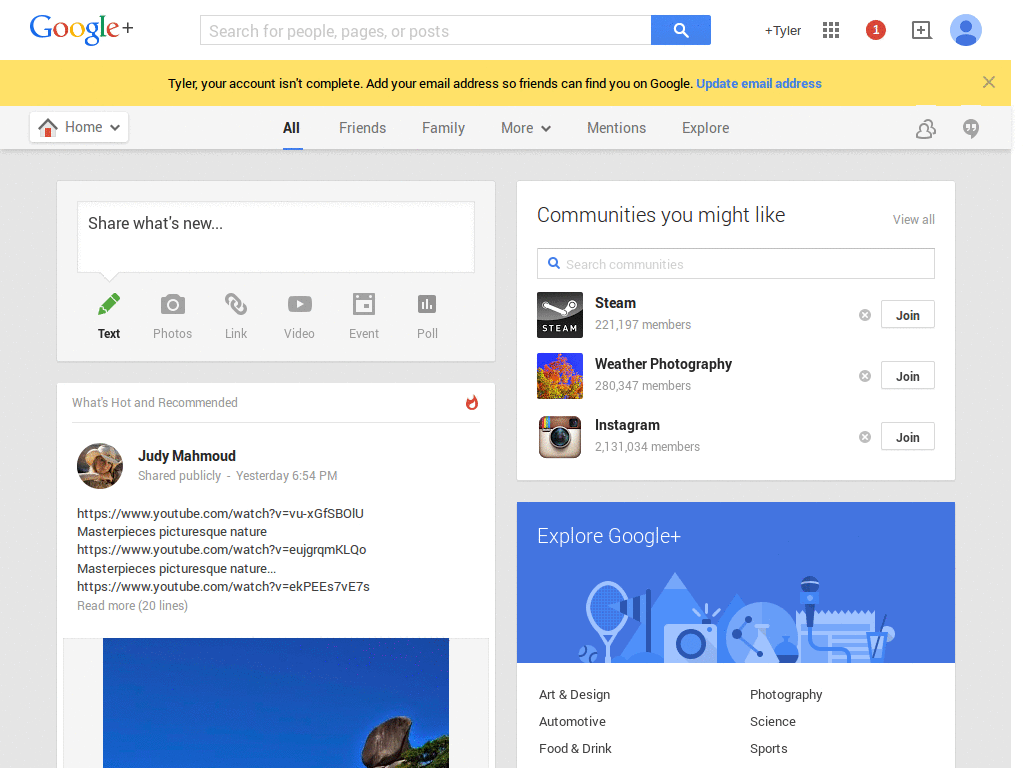Open the Hangouts quote icon
The width and height of the screenshot is (1024, 768).
click(971, 129)
